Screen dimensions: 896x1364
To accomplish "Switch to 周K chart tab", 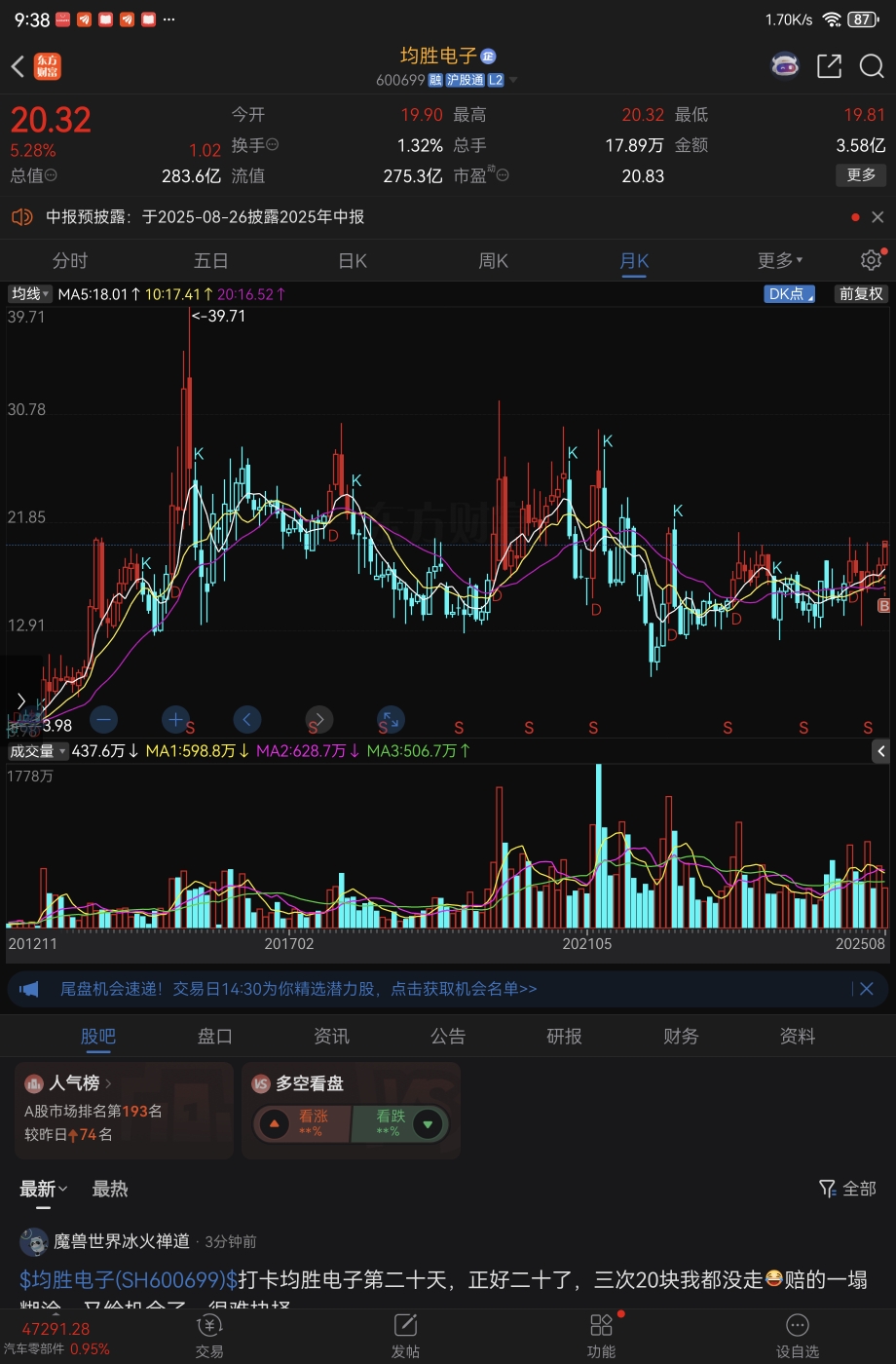I will (x=493, y=260).
